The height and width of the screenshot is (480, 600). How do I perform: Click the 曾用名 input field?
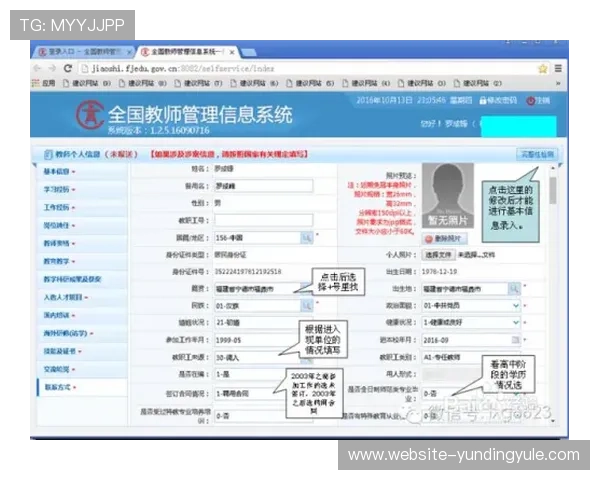pos(263,186)
